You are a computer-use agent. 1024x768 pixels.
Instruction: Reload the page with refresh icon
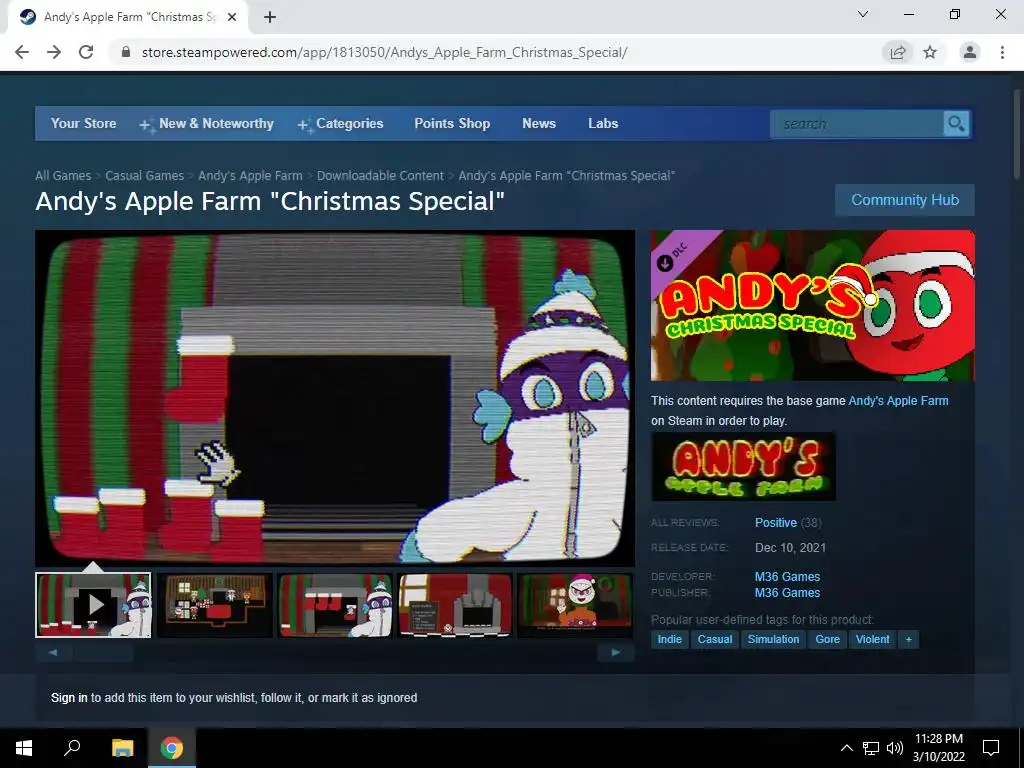(x=86, y=52)
